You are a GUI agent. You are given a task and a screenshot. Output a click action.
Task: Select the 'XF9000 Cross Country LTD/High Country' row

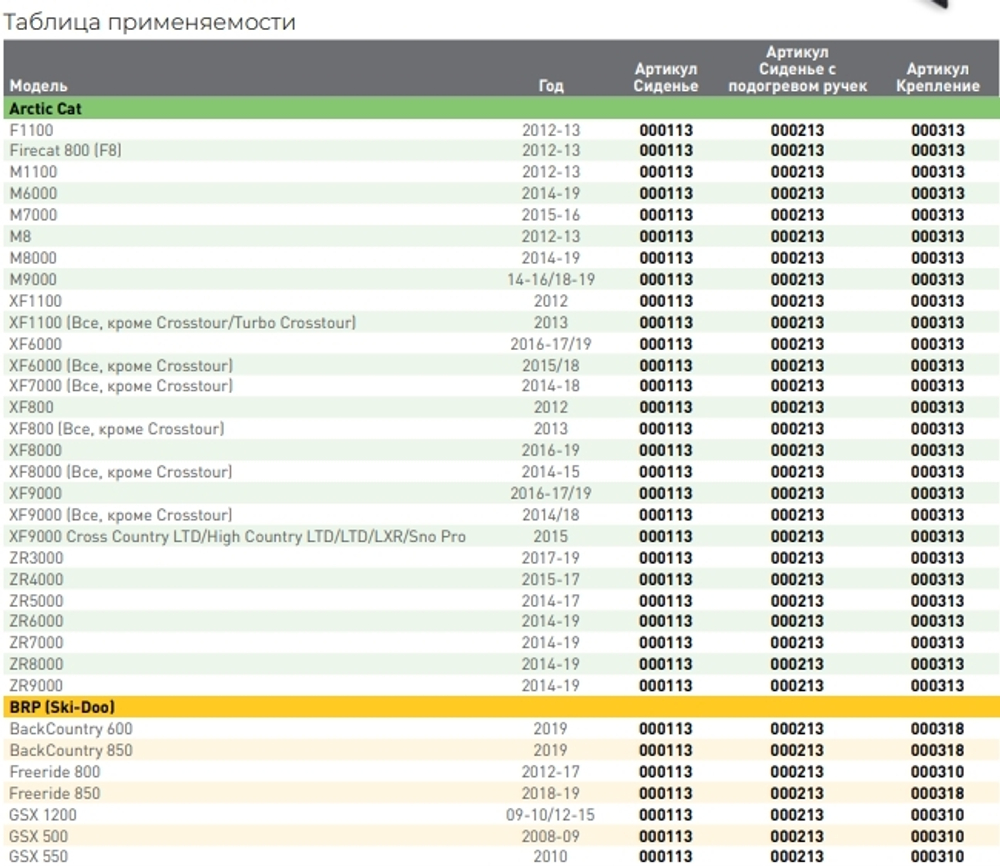coord(237,537)
